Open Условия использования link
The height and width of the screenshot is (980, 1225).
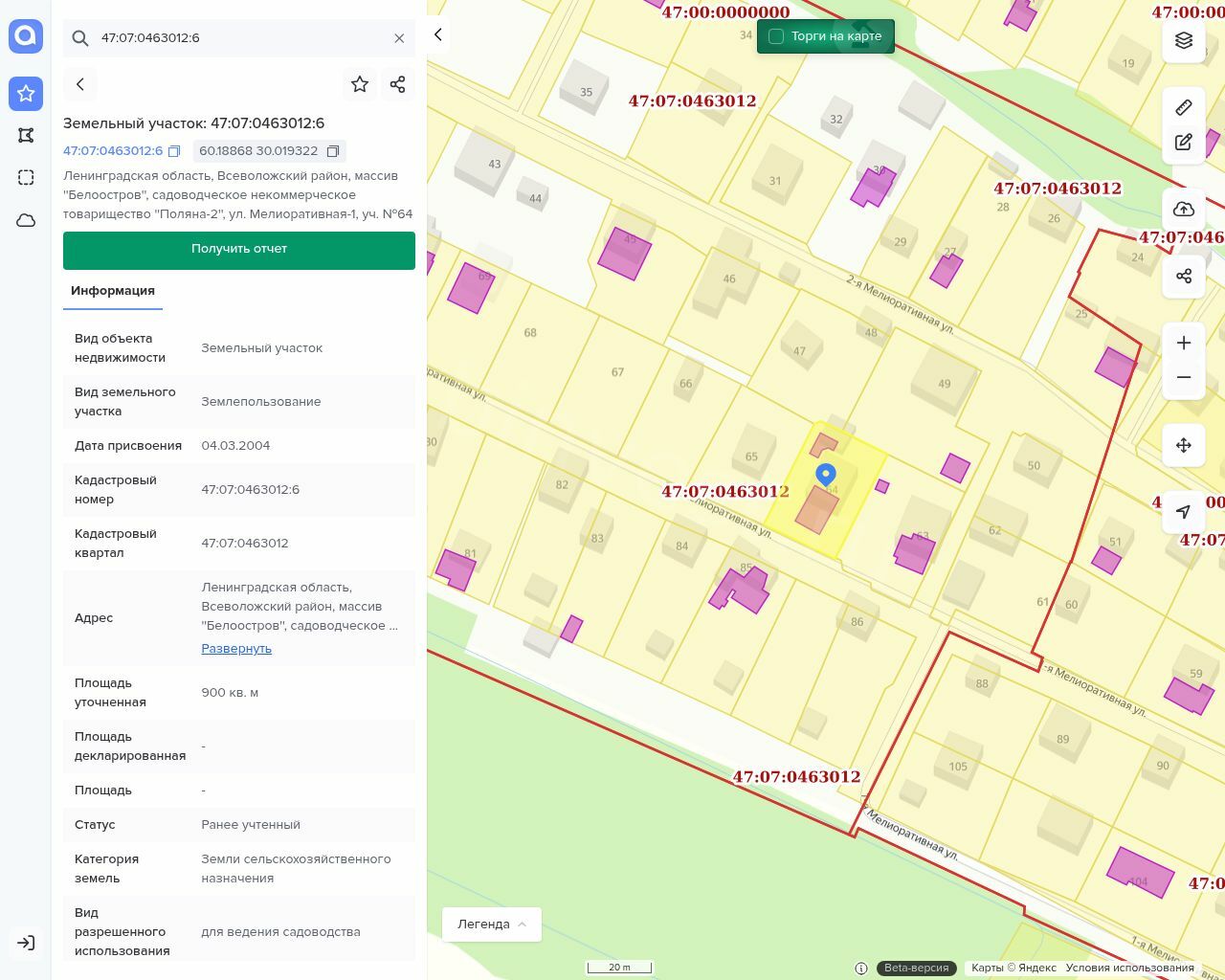coord(1129,968)
